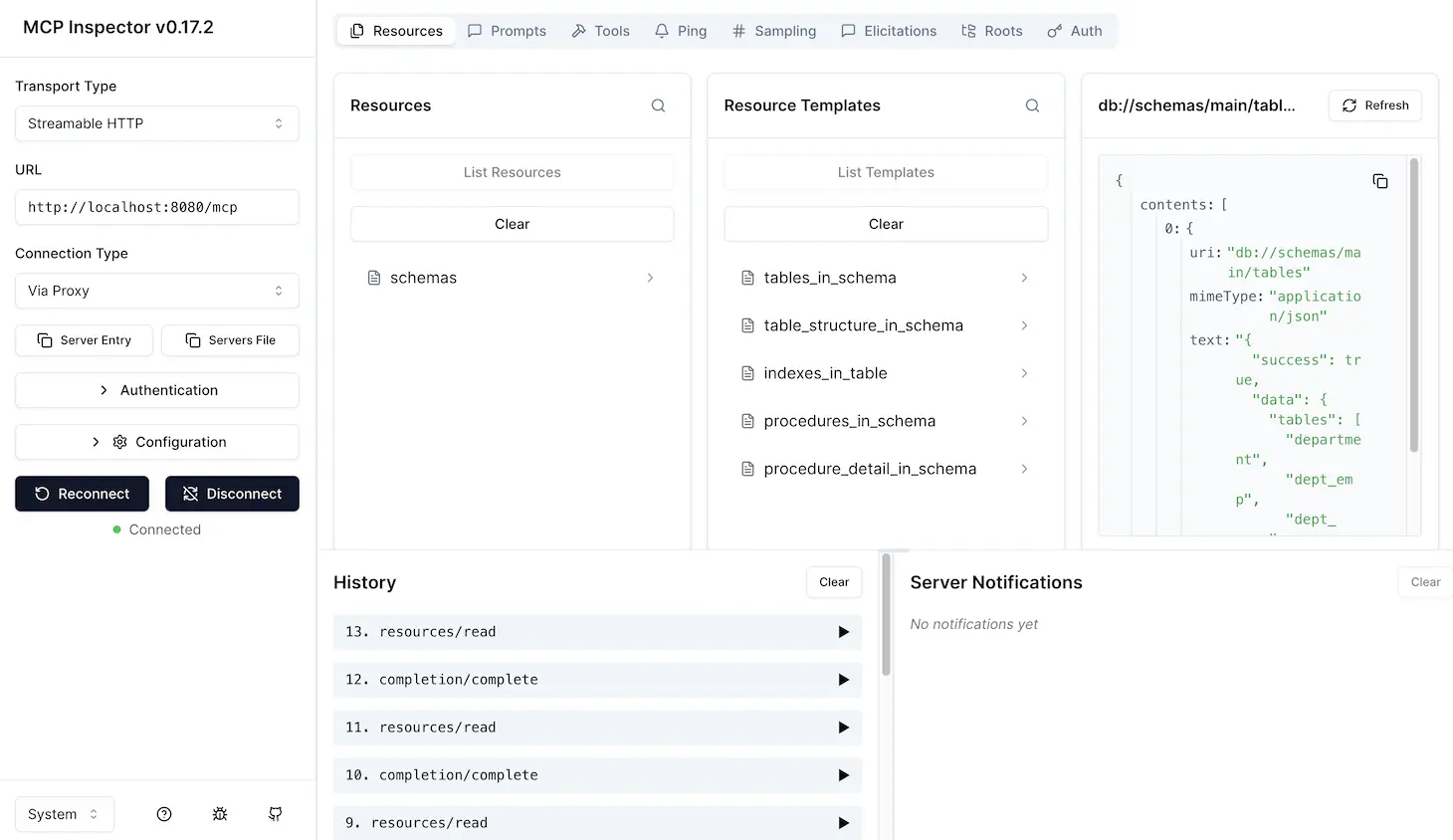The height and width of the screenshot is (840, 1453).
Task: Open the Transport Type dropdown
Action: click(156, 123)
